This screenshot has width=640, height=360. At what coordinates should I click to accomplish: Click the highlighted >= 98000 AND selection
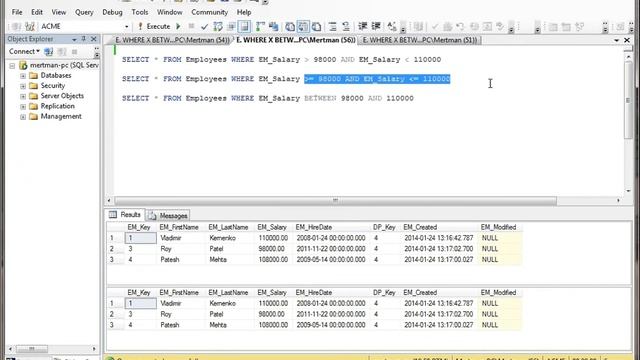(x=377, y=79)
